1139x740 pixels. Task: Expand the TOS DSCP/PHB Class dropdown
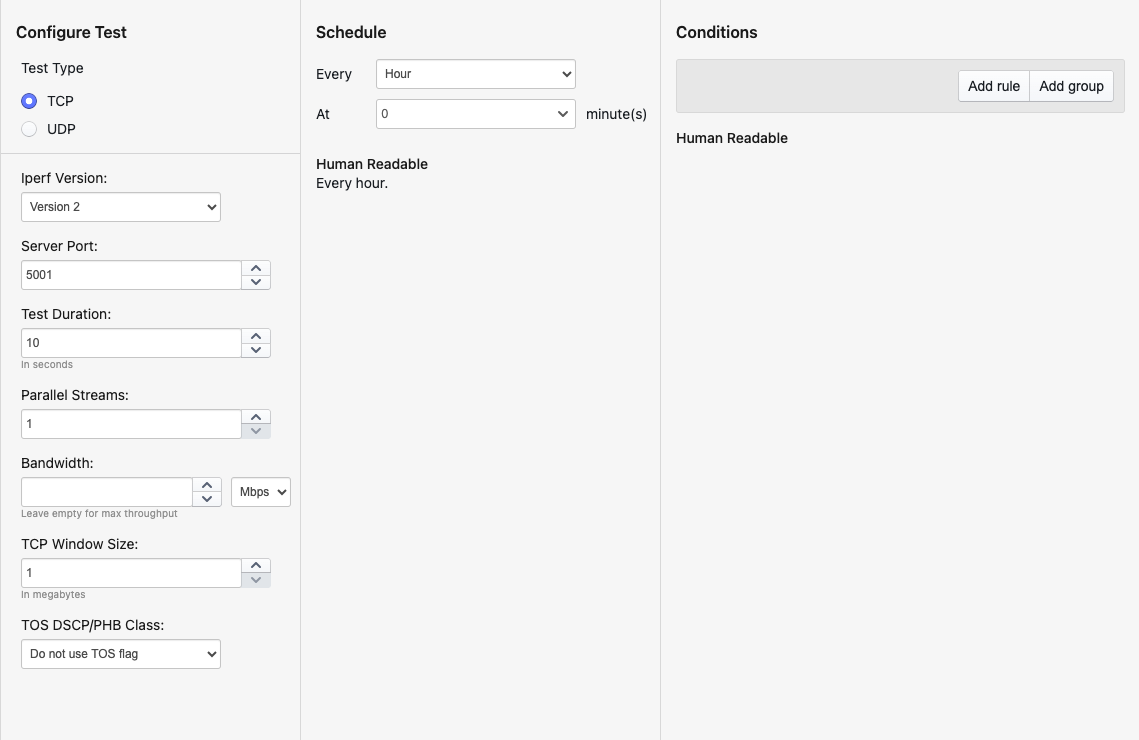pos(120,654)
